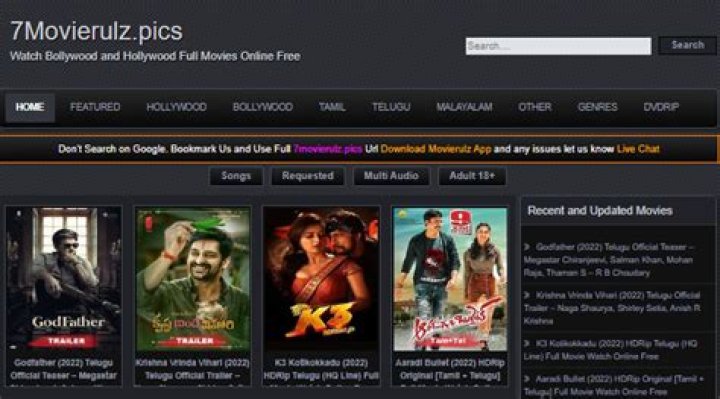
Task: Open the OTHER menu item
Action: point(535,107)
